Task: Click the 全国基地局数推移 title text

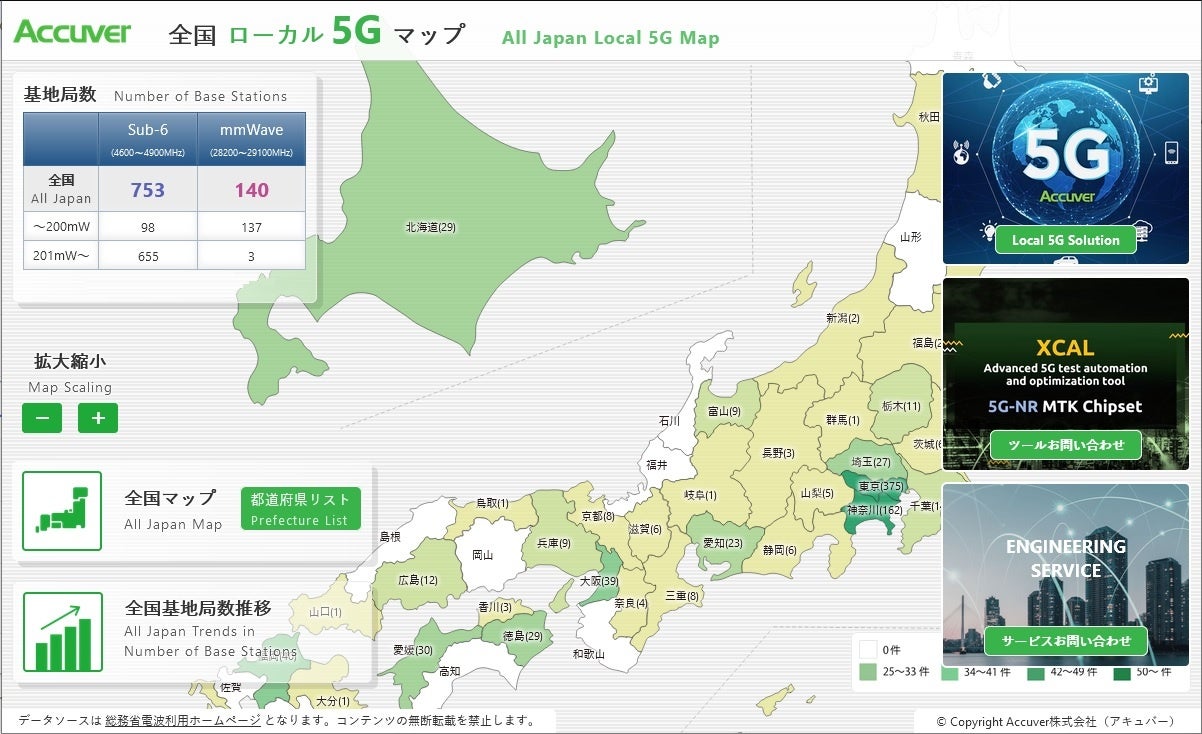Action: coord(198,608)
